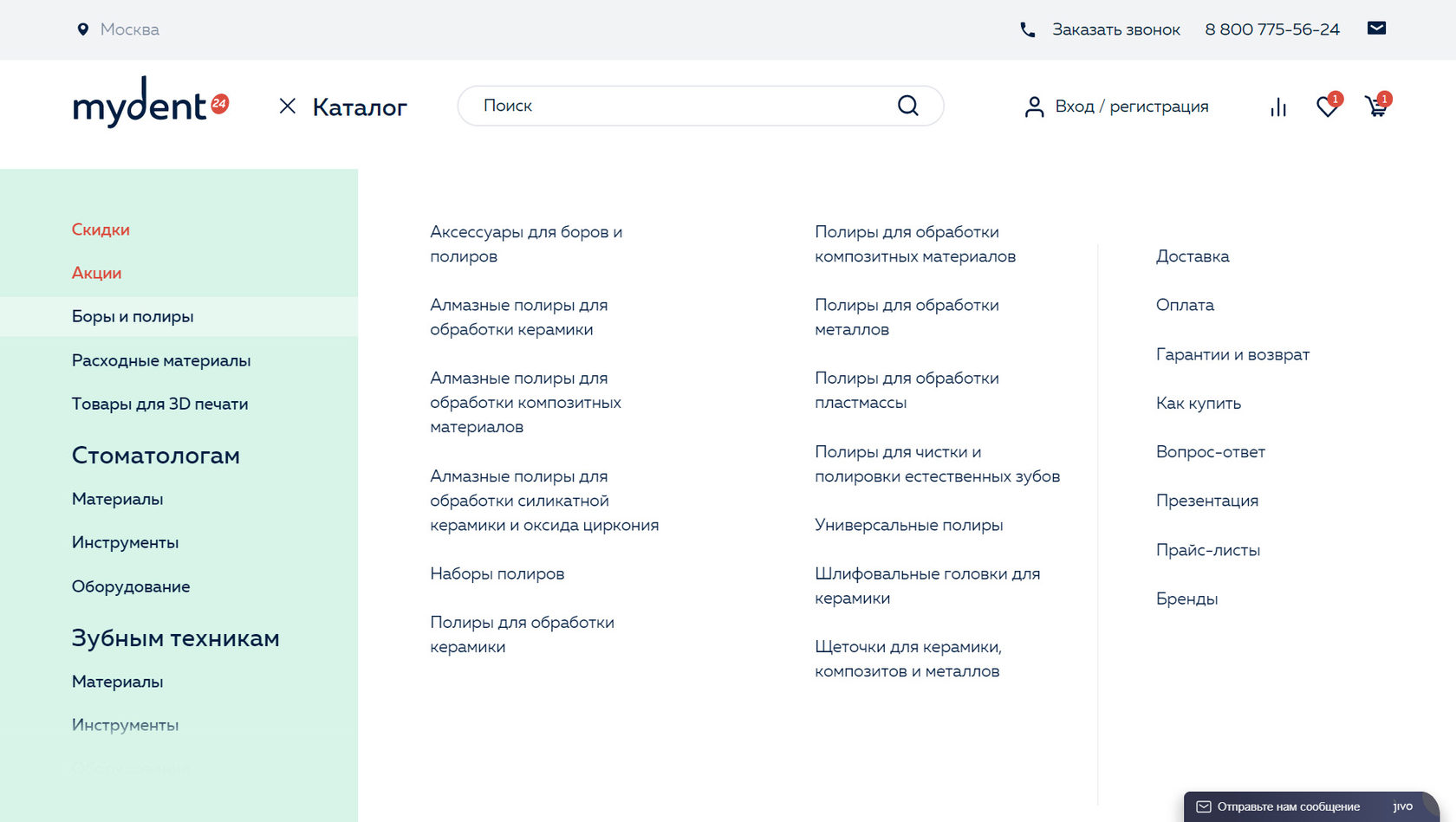Change the city from Москва

pyautogui.click(x=128, y=29)
